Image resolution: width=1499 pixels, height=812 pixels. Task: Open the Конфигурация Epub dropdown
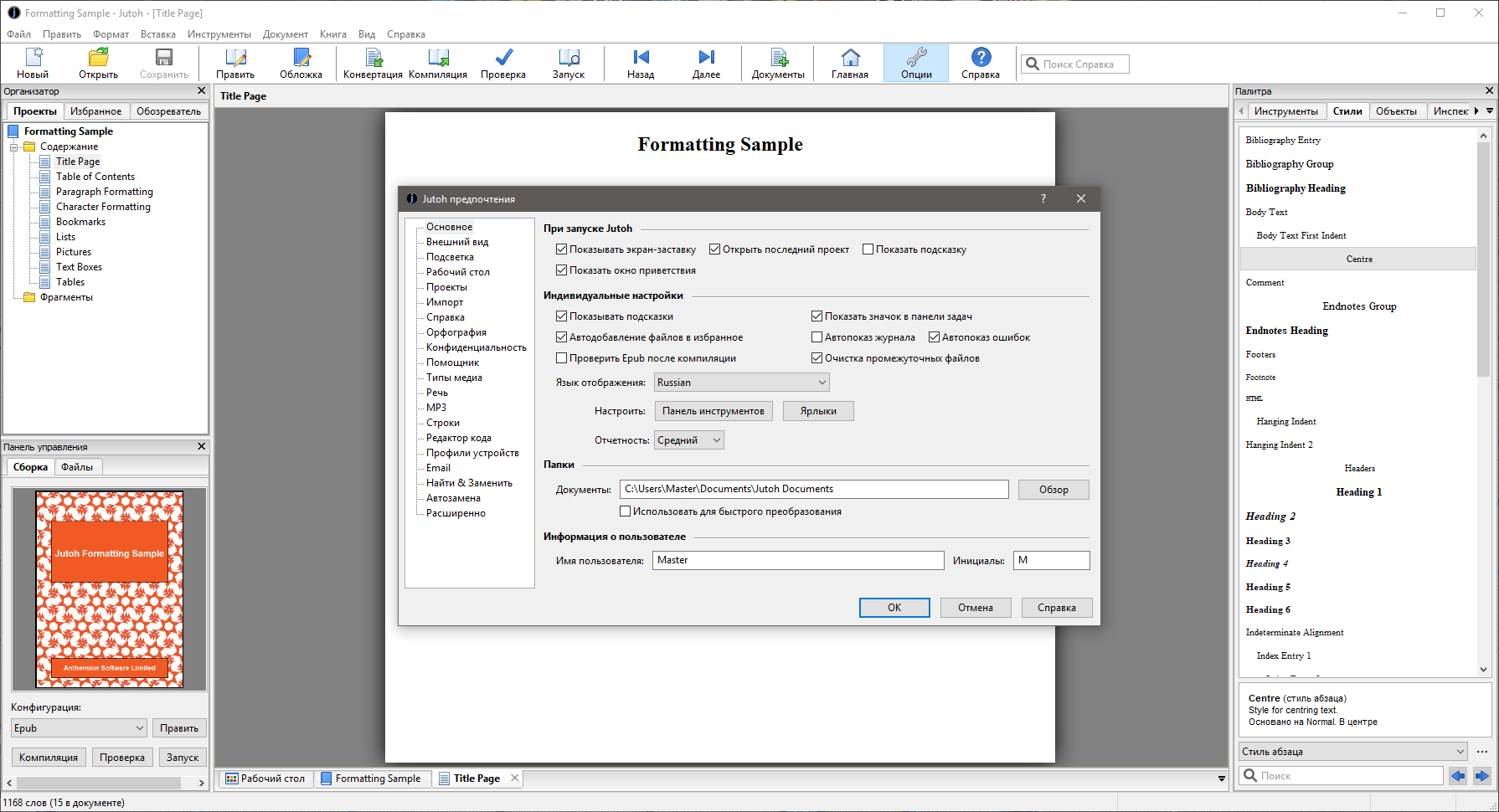pos(79,728)
